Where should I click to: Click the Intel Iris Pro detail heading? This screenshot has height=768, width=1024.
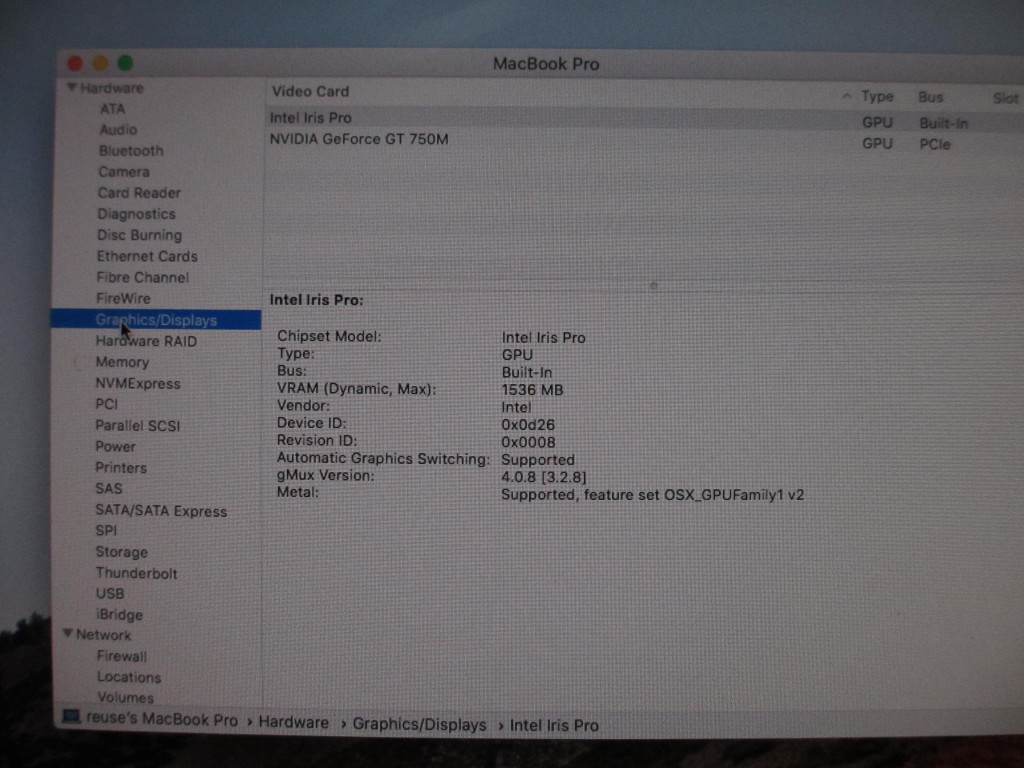click(317, 300)
